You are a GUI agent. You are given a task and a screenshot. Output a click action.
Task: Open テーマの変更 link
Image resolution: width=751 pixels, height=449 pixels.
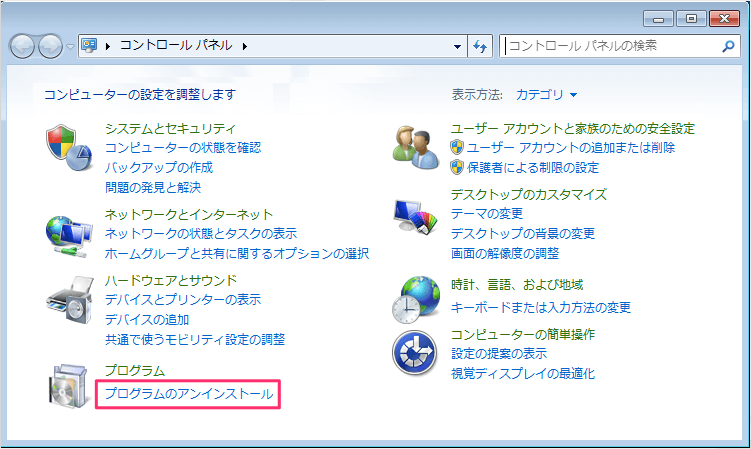(x=487, y=214)
